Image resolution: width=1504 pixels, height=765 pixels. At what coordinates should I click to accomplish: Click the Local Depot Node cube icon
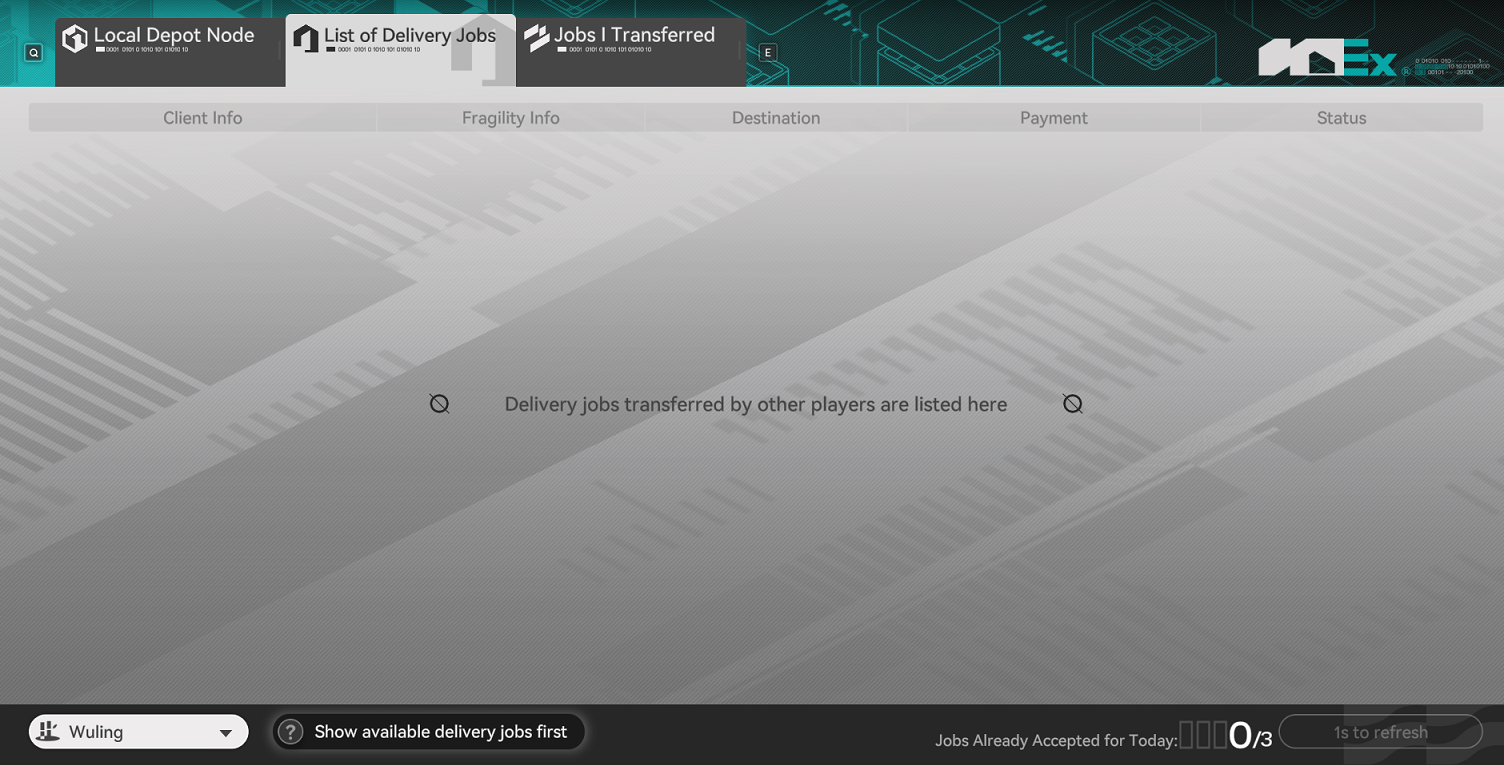(x=75, y=38)
